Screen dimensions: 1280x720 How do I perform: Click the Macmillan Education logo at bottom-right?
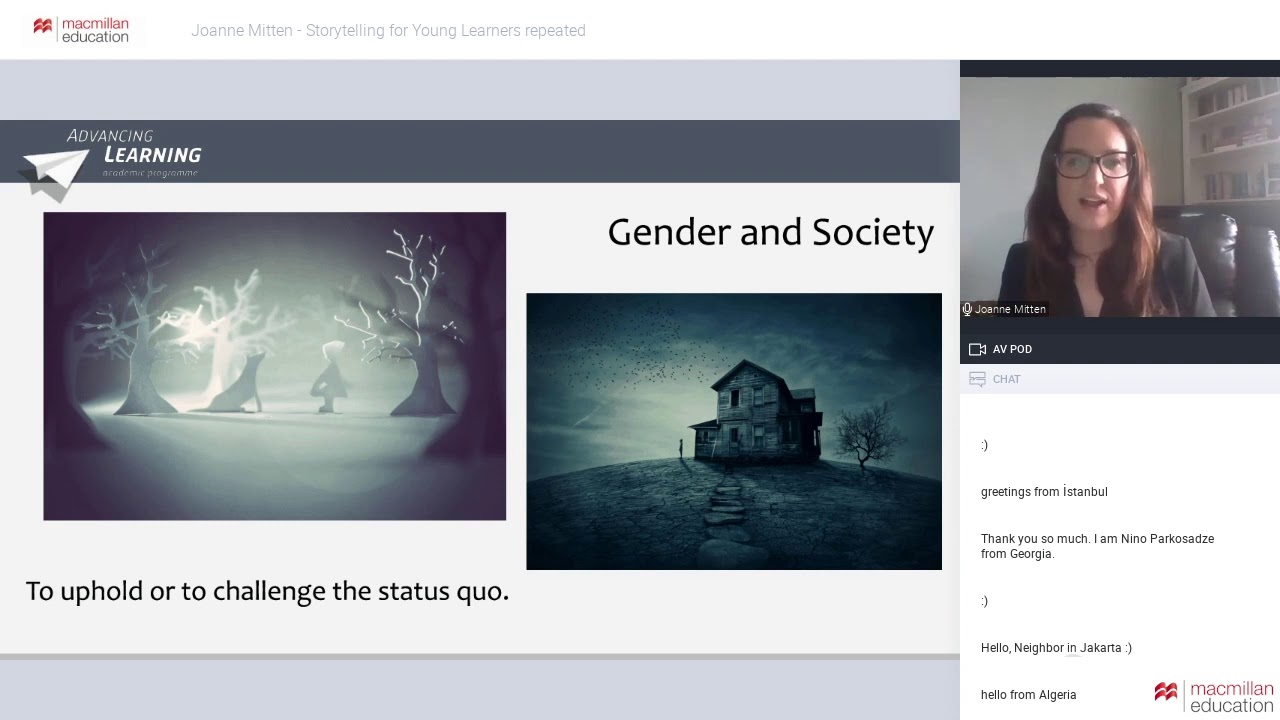point(1214,693)
